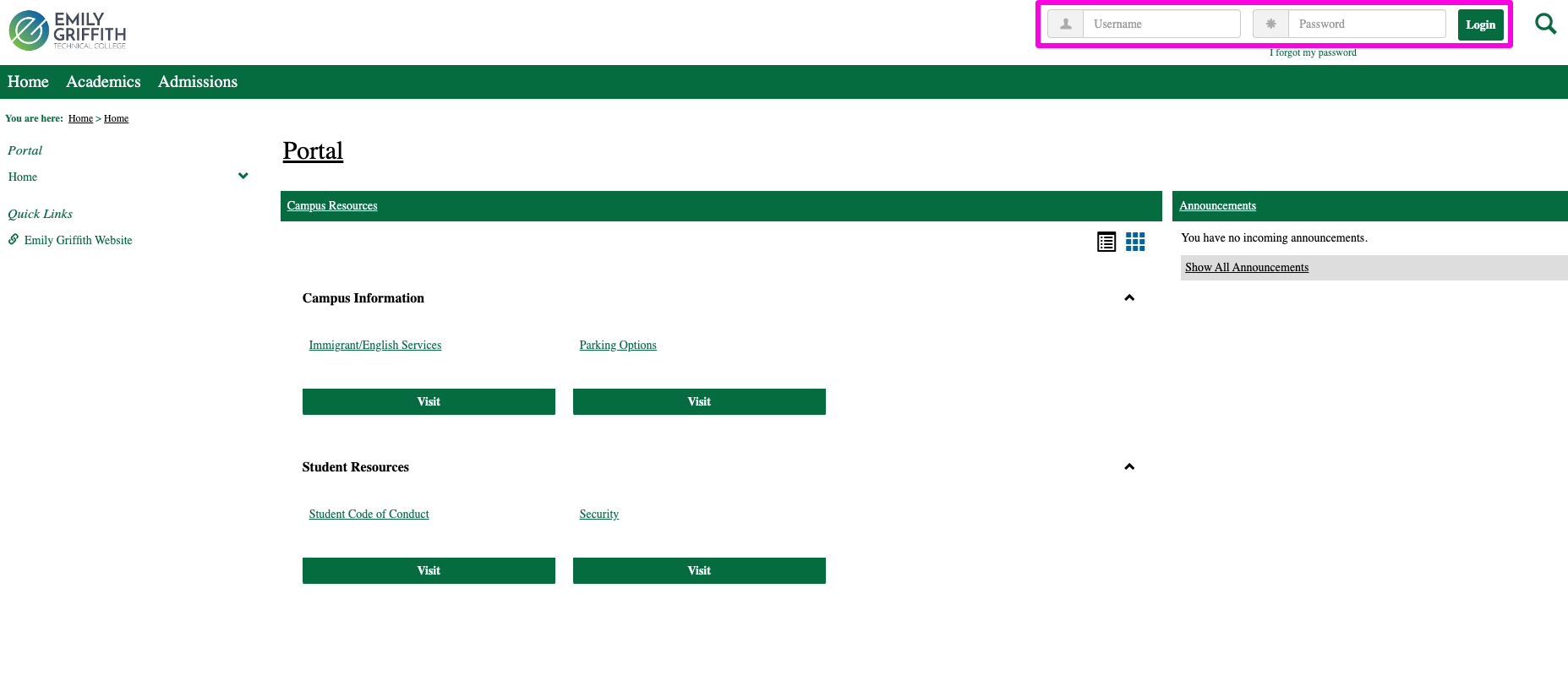The image size is (1568, 681).
Task: Click into the Username field
Action: coord(1161,25)
